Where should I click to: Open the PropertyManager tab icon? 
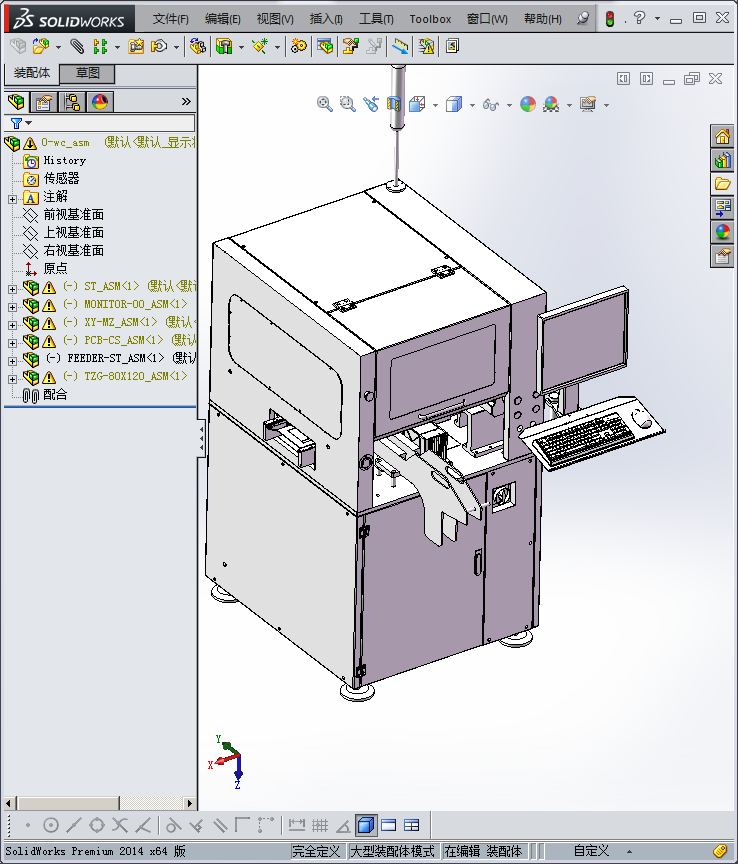44,102
